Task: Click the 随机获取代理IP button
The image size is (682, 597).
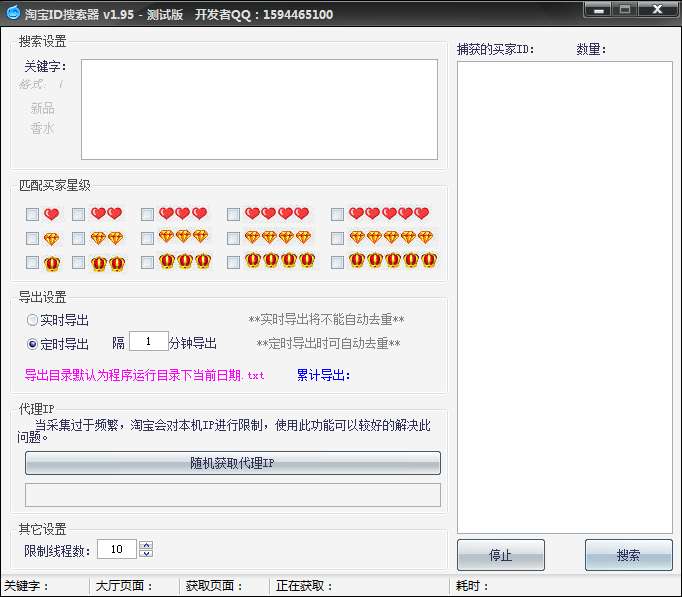Action: 233,463
